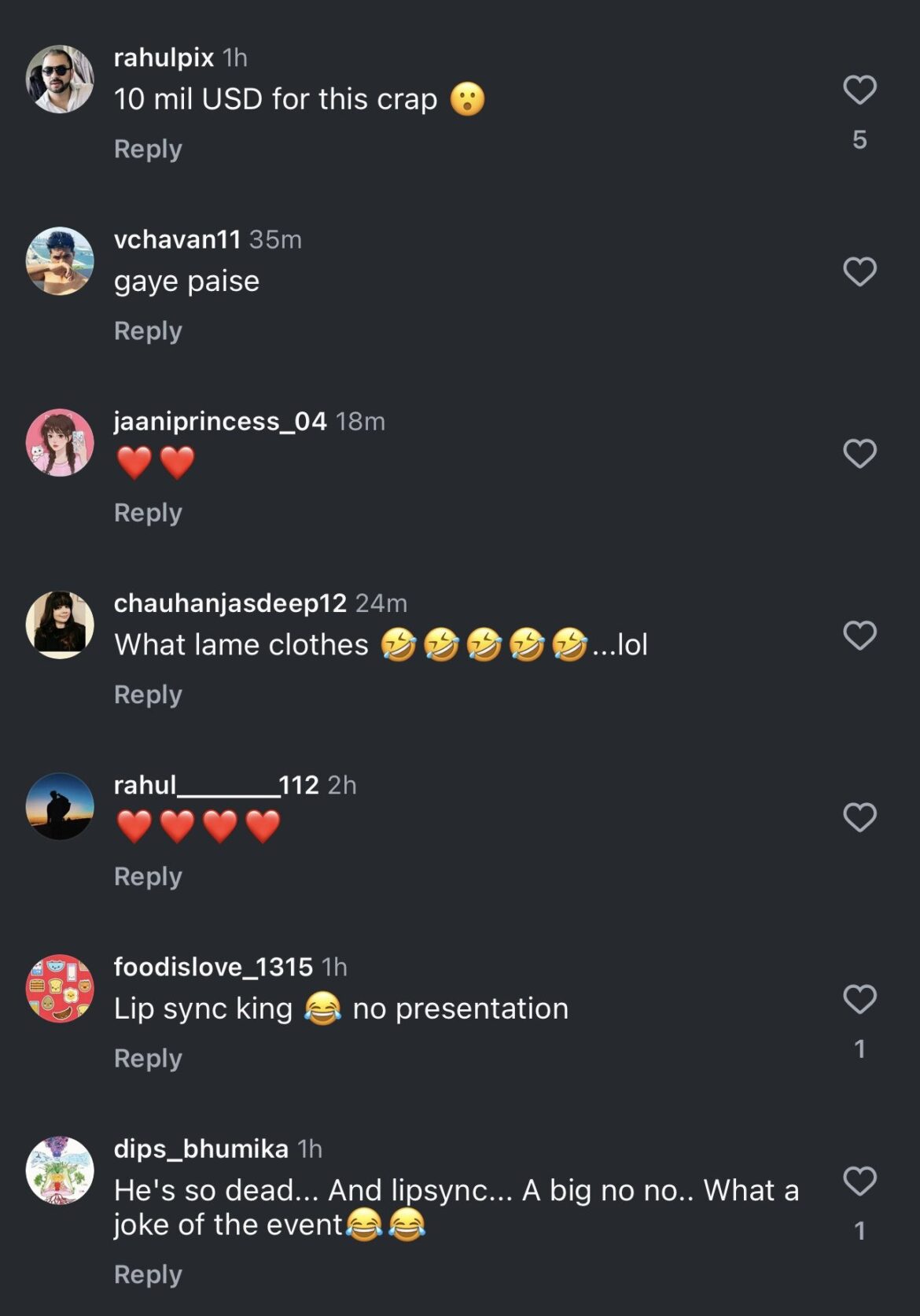Image resolution: width=920 pixels, height=1316 pixels.
Task: Like rahulpix's comment with the heart
Action: tap(859, 90)
